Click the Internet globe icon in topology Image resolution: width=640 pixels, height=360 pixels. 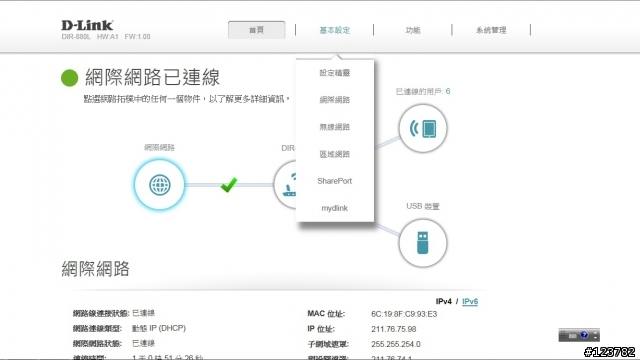(160, 185)
